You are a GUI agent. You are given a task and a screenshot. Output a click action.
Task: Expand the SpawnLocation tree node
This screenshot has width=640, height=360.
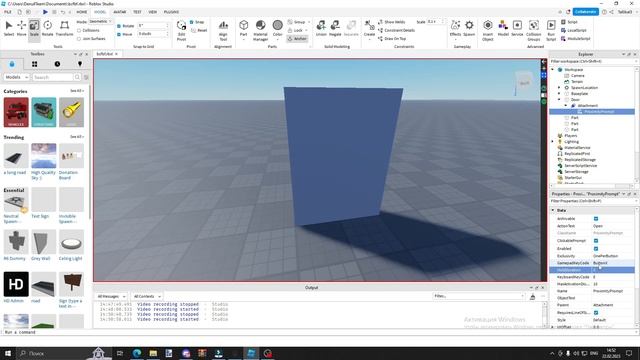pos(559,87)
